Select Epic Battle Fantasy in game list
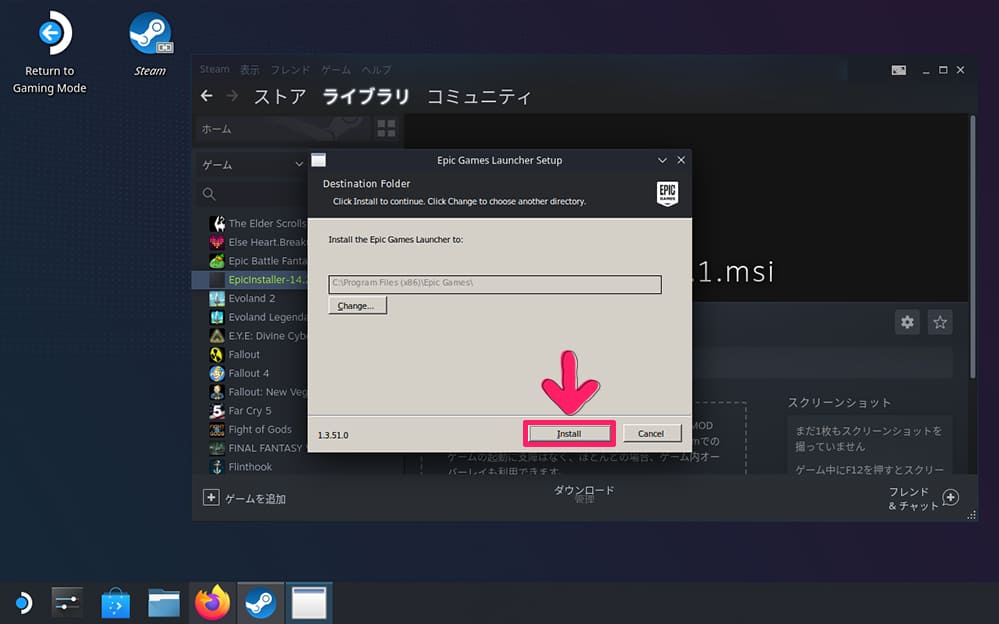Screen dimensions: 999x624 [267, 261]
